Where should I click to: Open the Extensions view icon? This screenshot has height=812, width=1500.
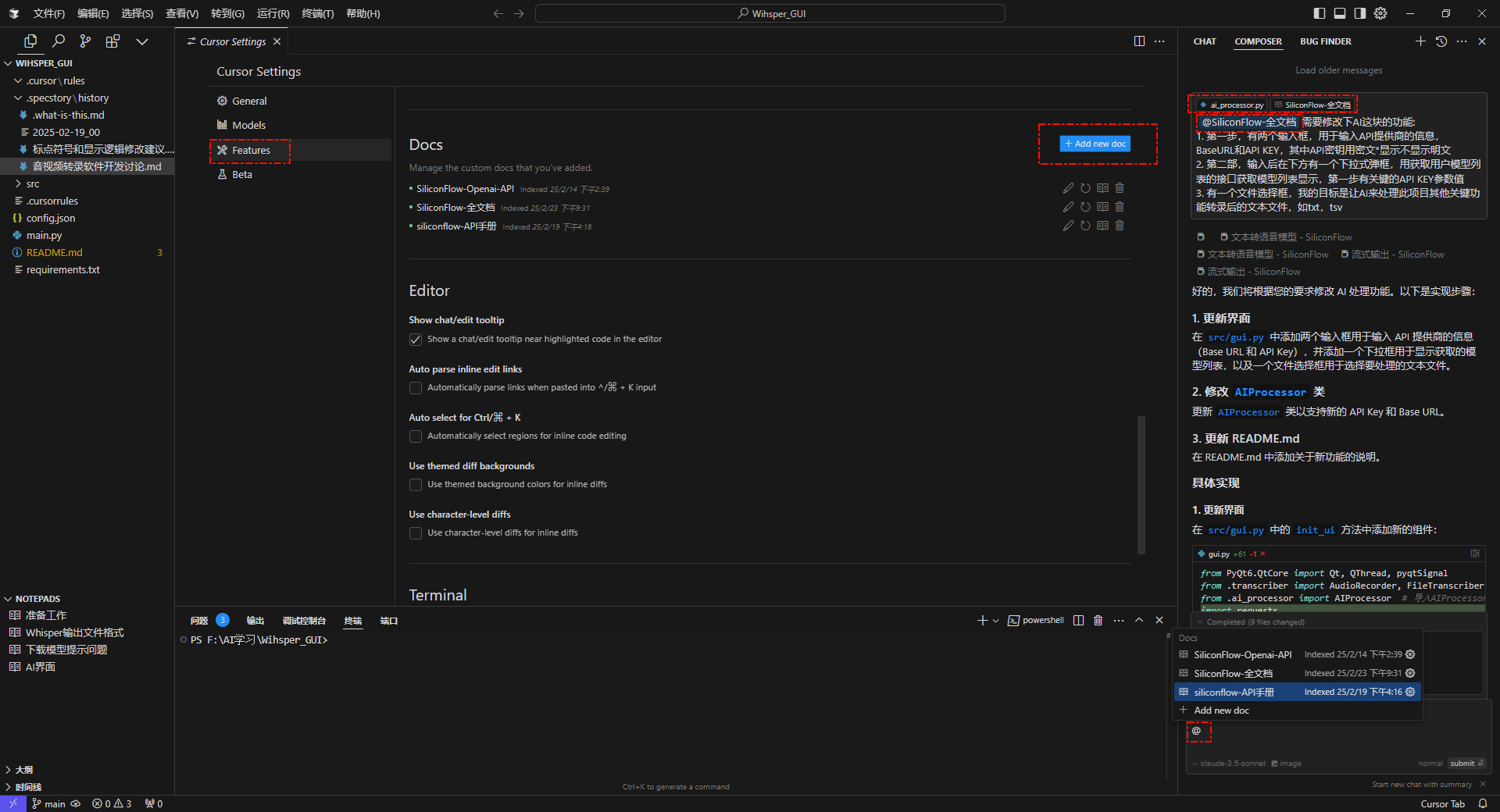pyautogui.click(x=112, y=41)
